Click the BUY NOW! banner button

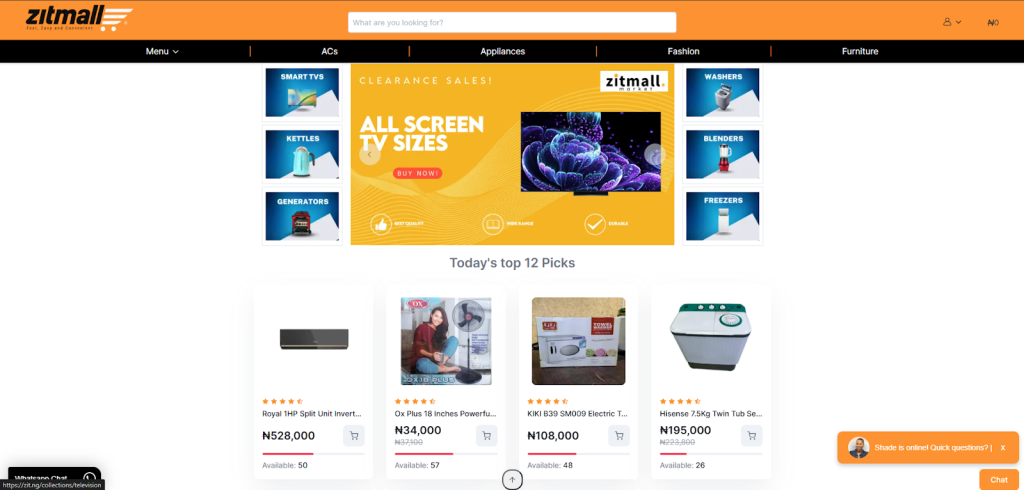tap(417, 173)
